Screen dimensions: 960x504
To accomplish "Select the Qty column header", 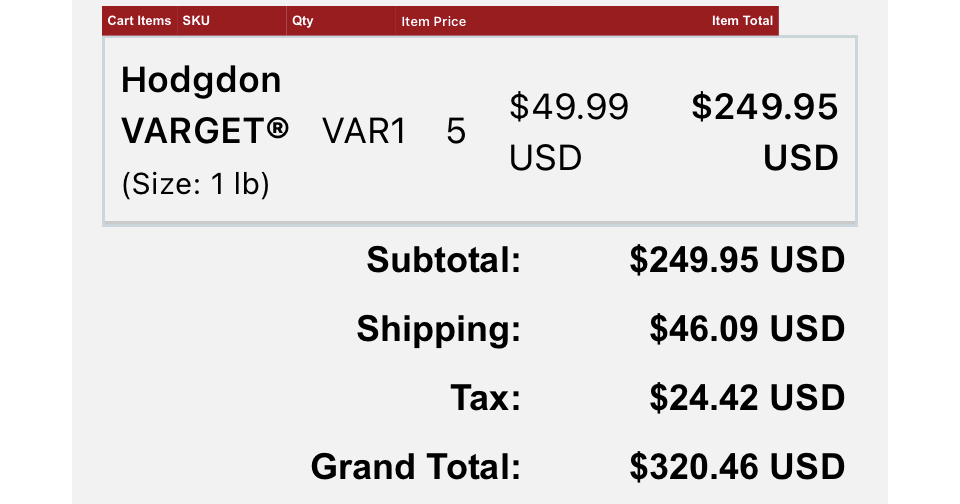I will pyautogui.click(x=302, y=21).
